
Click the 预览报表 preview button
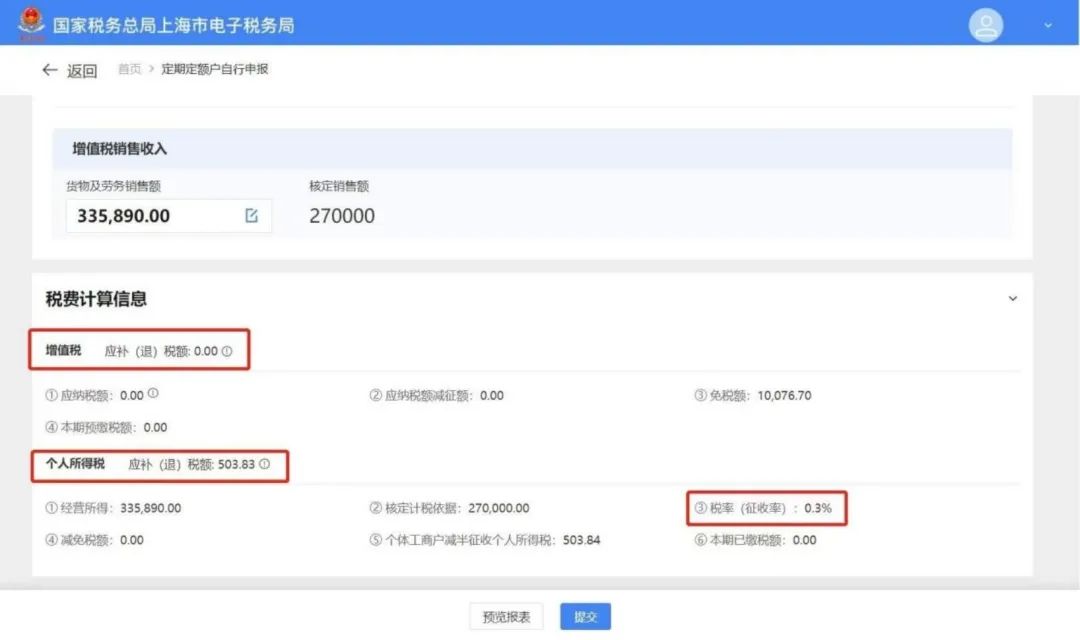click(x=506, y=616)
